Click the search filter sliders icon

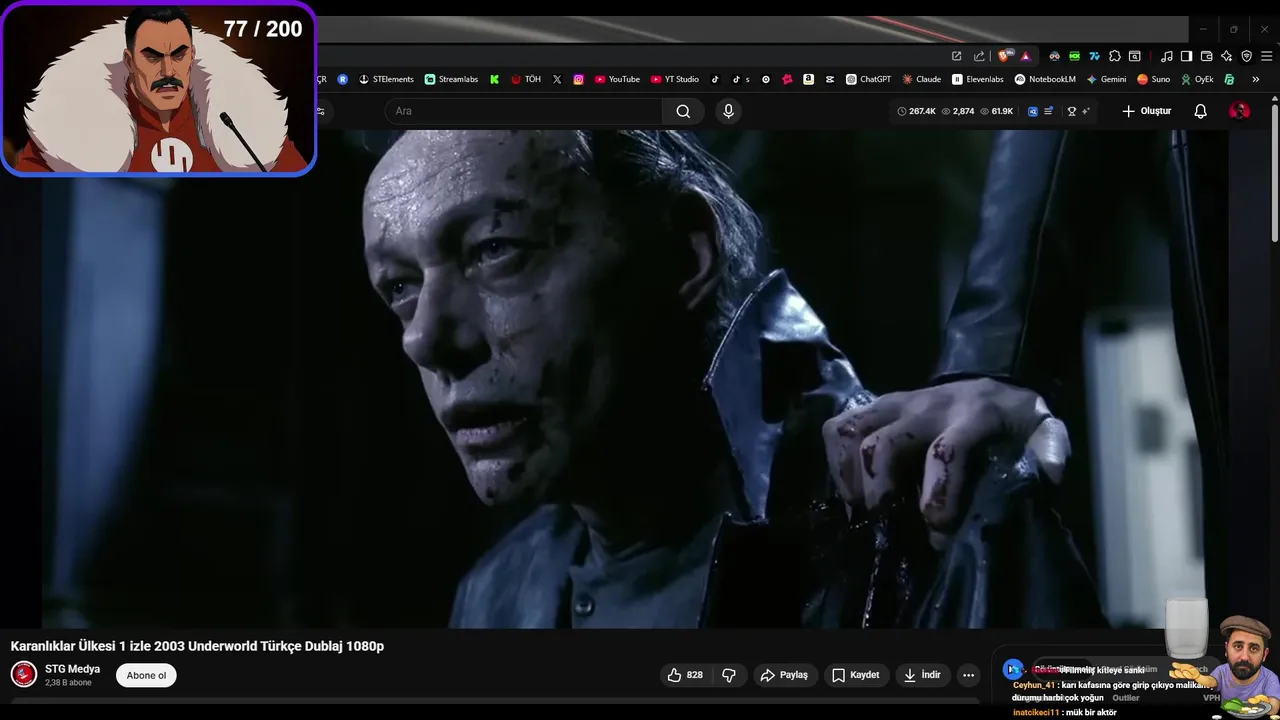coord(320,111)
